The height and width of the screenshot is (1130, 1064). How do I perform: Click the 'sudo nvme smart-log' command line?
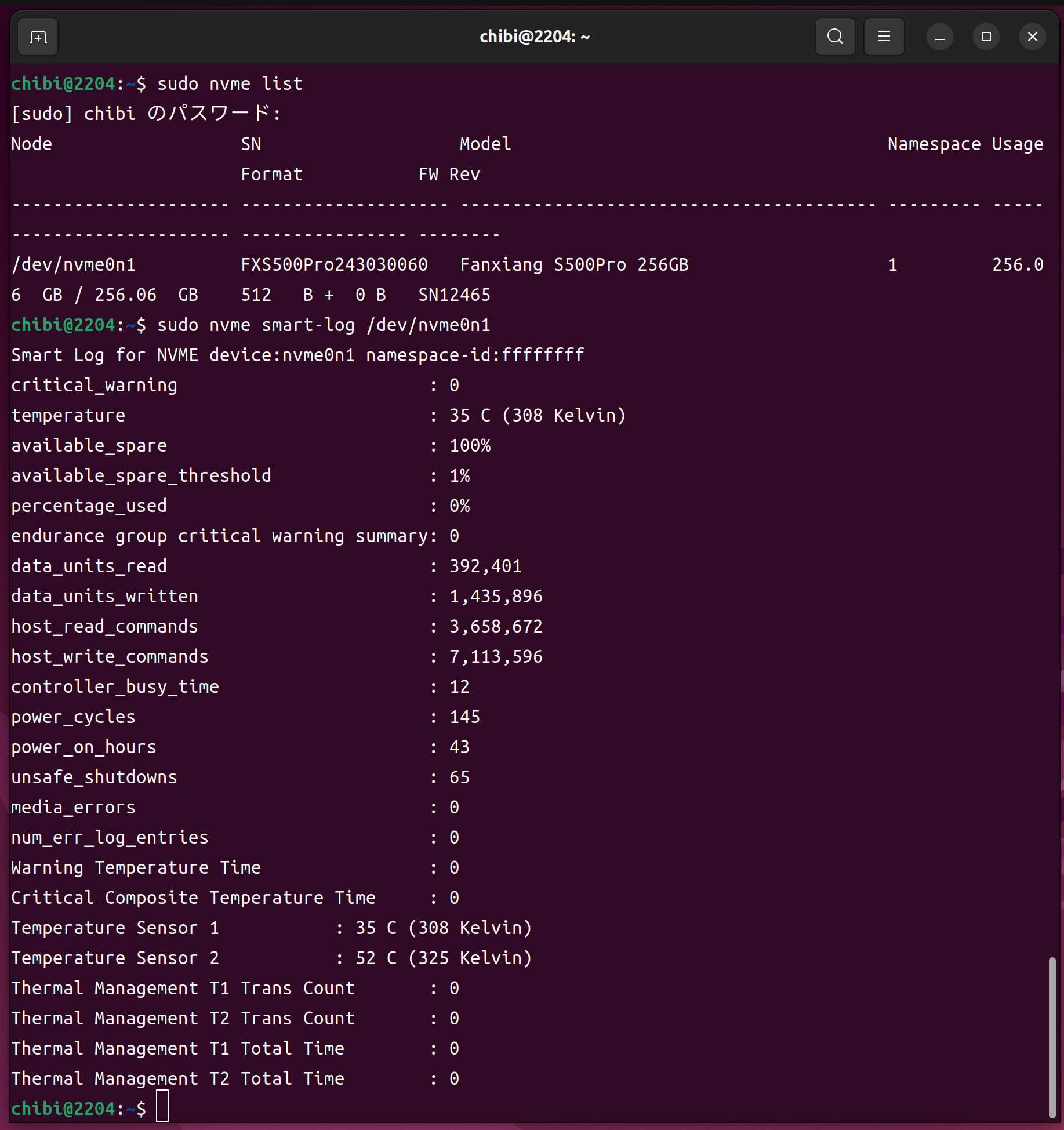(323, 325)
